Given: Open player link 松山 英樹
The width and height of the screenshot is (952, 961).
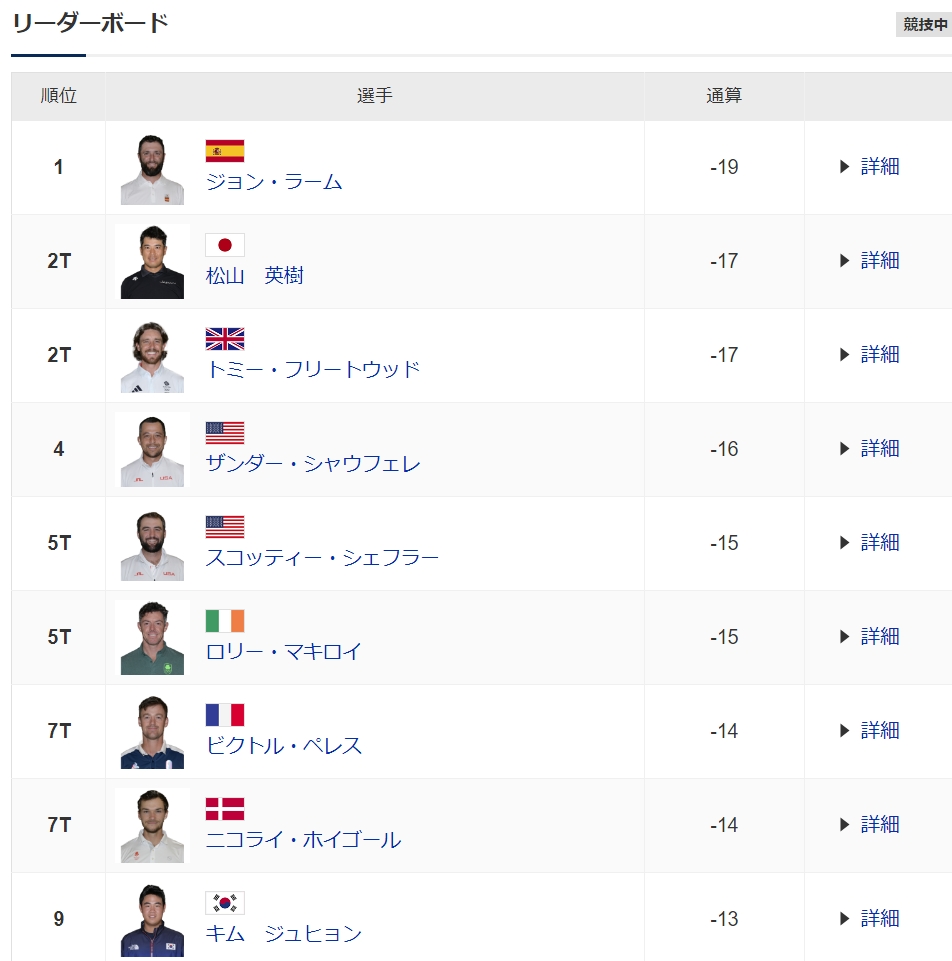Looking at the screenshot, I should click(254, 276).
